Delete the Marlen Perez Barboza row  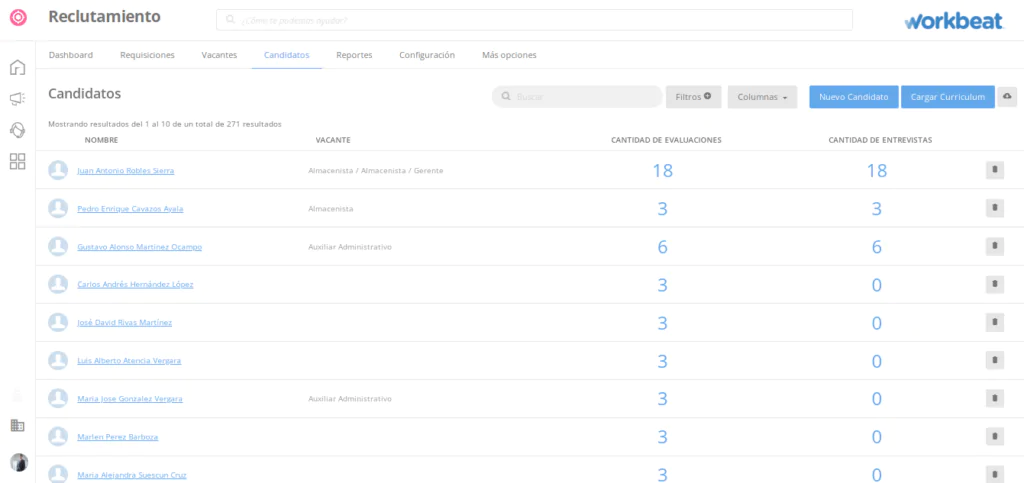click(994, 436)
